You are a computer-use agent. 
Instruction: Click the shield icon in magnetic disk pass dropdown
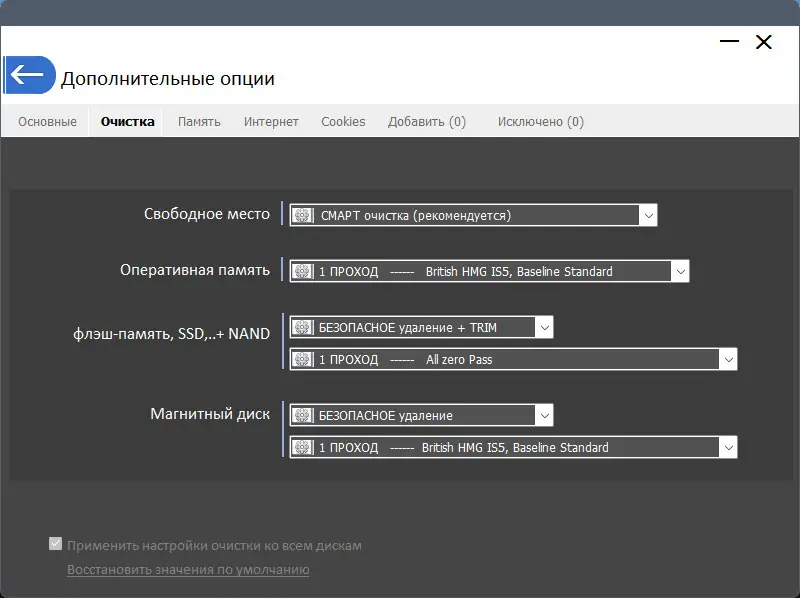point(301,447)
